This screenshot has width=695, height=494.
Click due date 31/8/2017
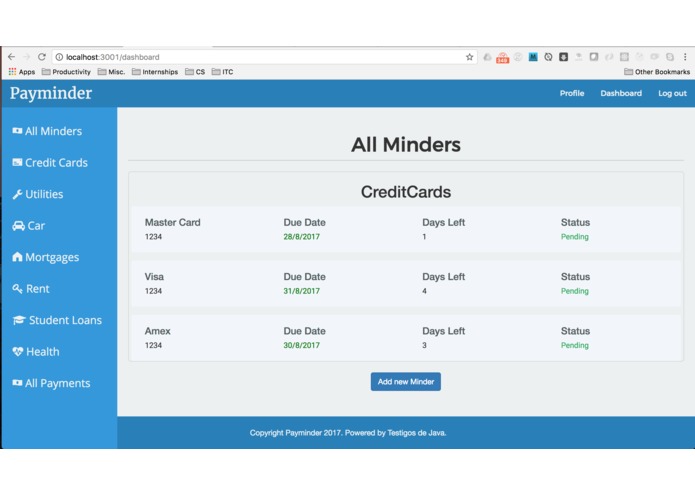coord(301,291)
